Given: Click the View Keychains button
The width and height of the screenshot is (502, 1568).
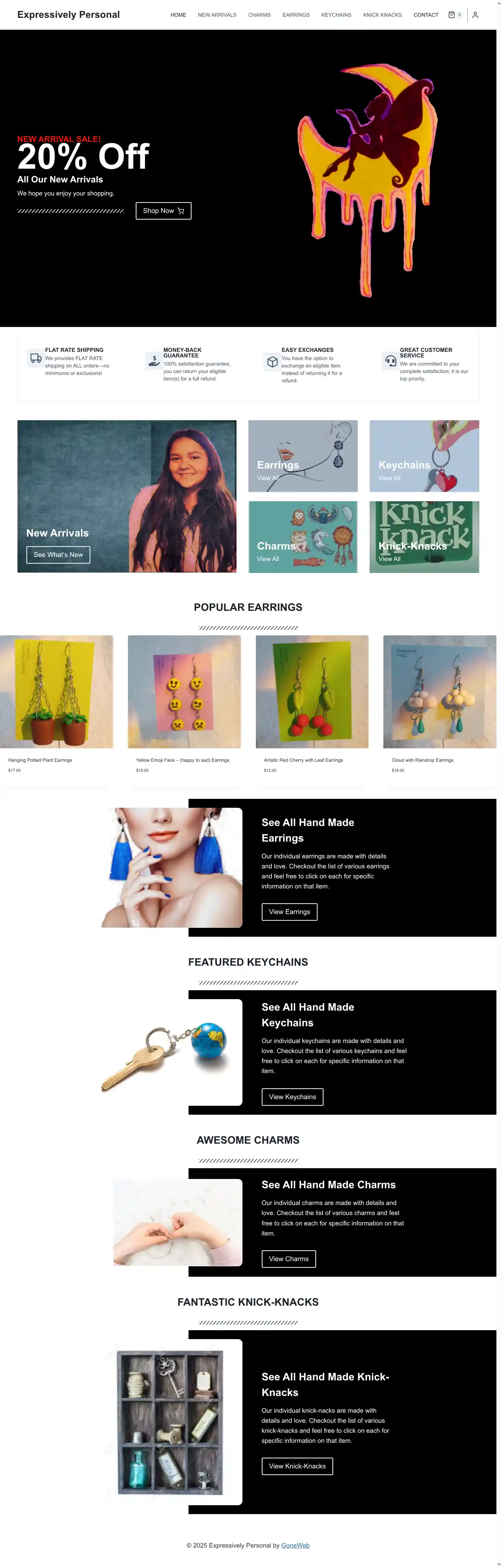Looking at the screenshot, I should point(292,1097).
